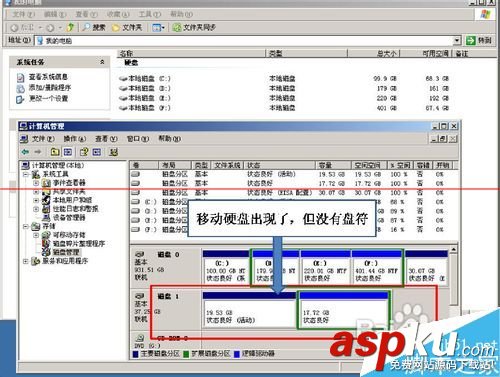Click the 更改一个设置 link
This screenshot has height=377, width=500.
tap(48, 98)
